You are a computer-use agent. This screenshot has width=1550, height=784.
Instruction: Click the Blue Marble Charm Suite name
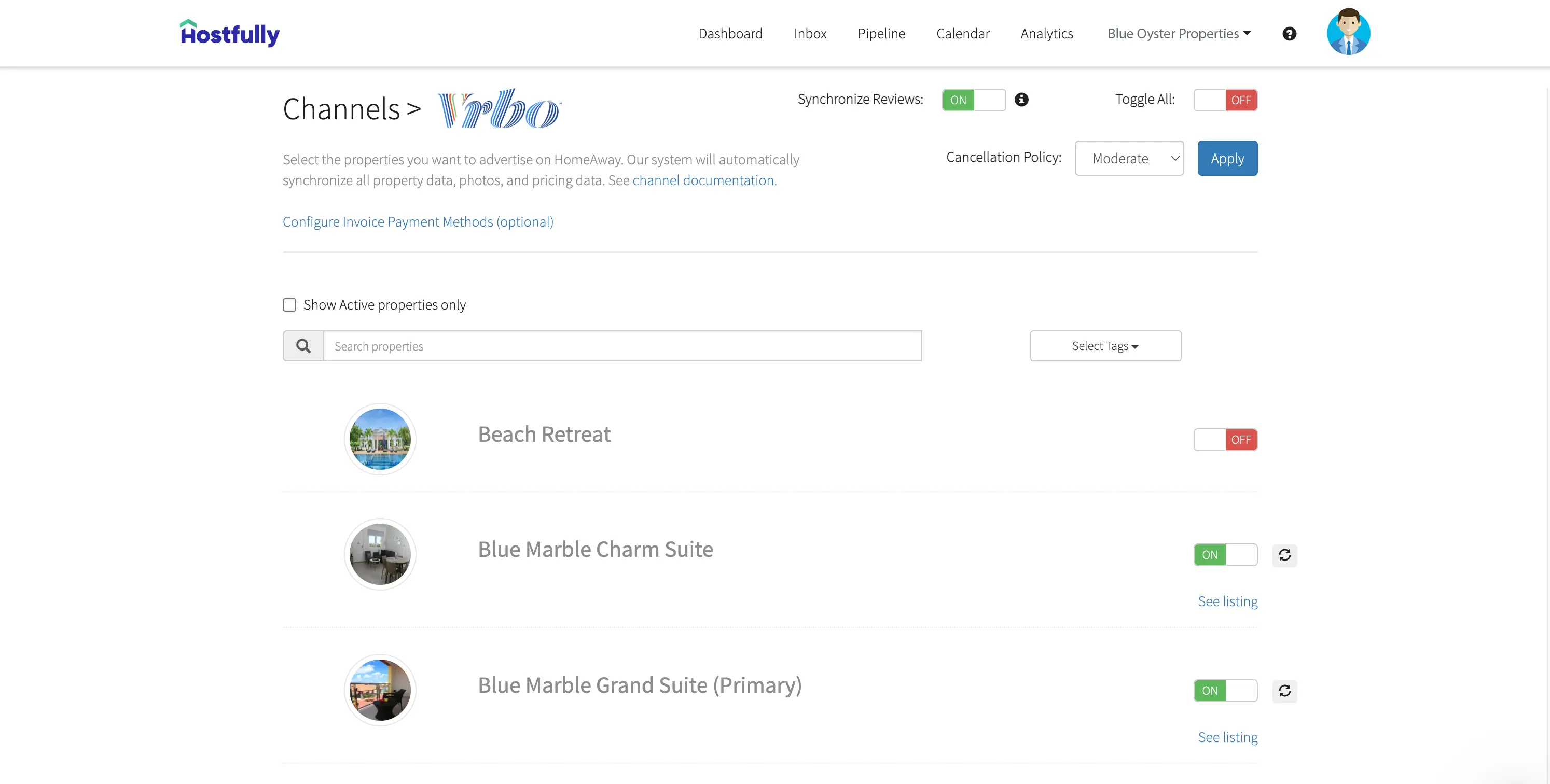coord(595,549)
